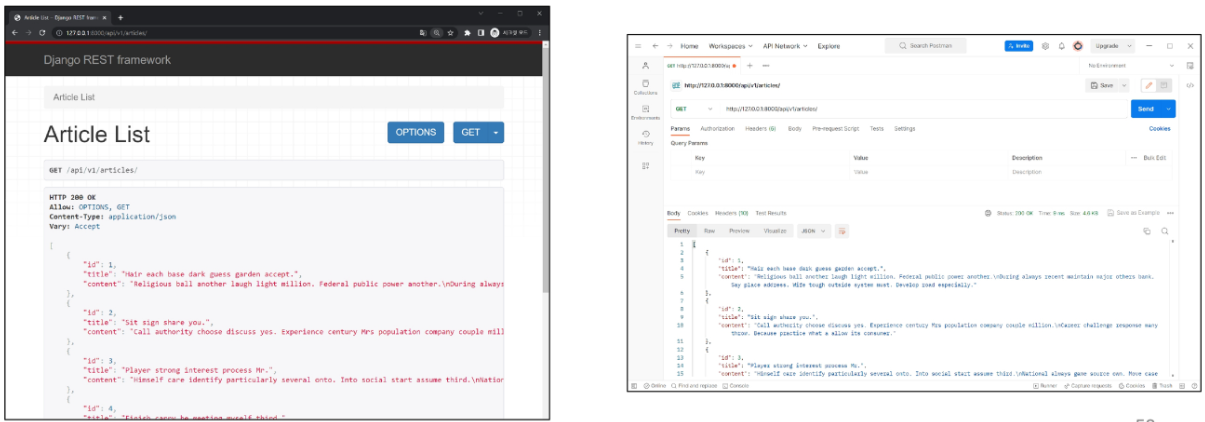Image resolution: width=1205 pixels, height=422 pixels.
Task: Open the Postman code snippet panel
Action: 1190,85
